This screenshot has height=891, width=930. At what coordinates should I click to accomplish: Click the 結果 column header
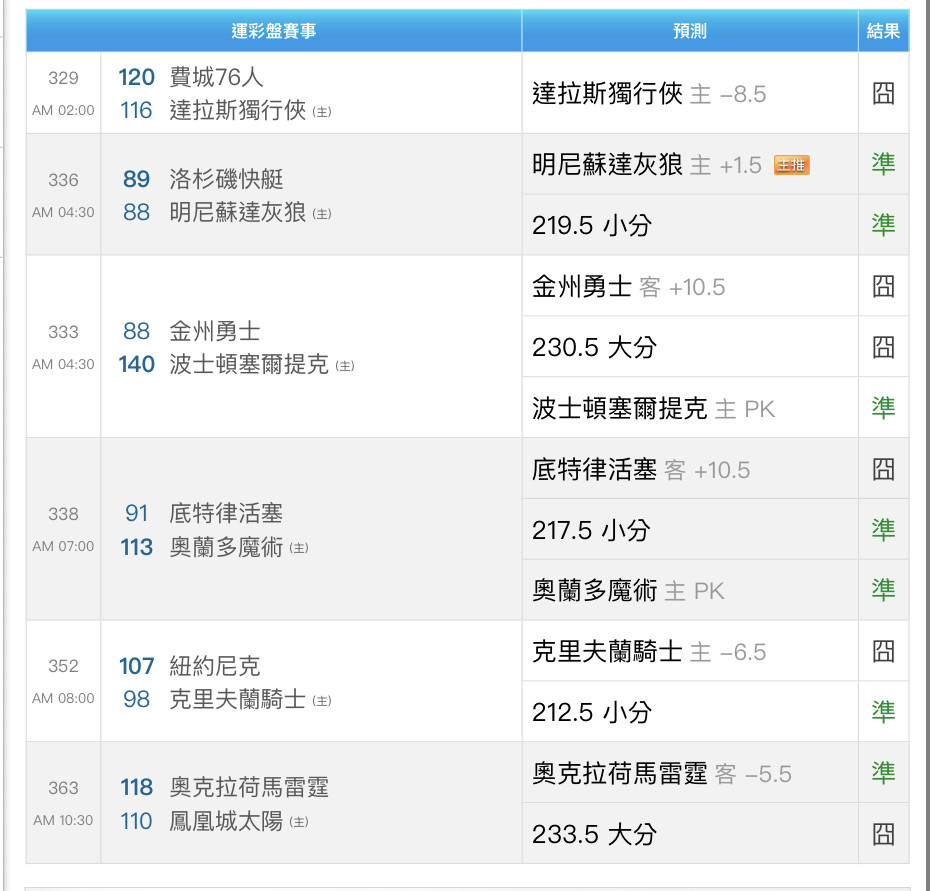point(883,31)
